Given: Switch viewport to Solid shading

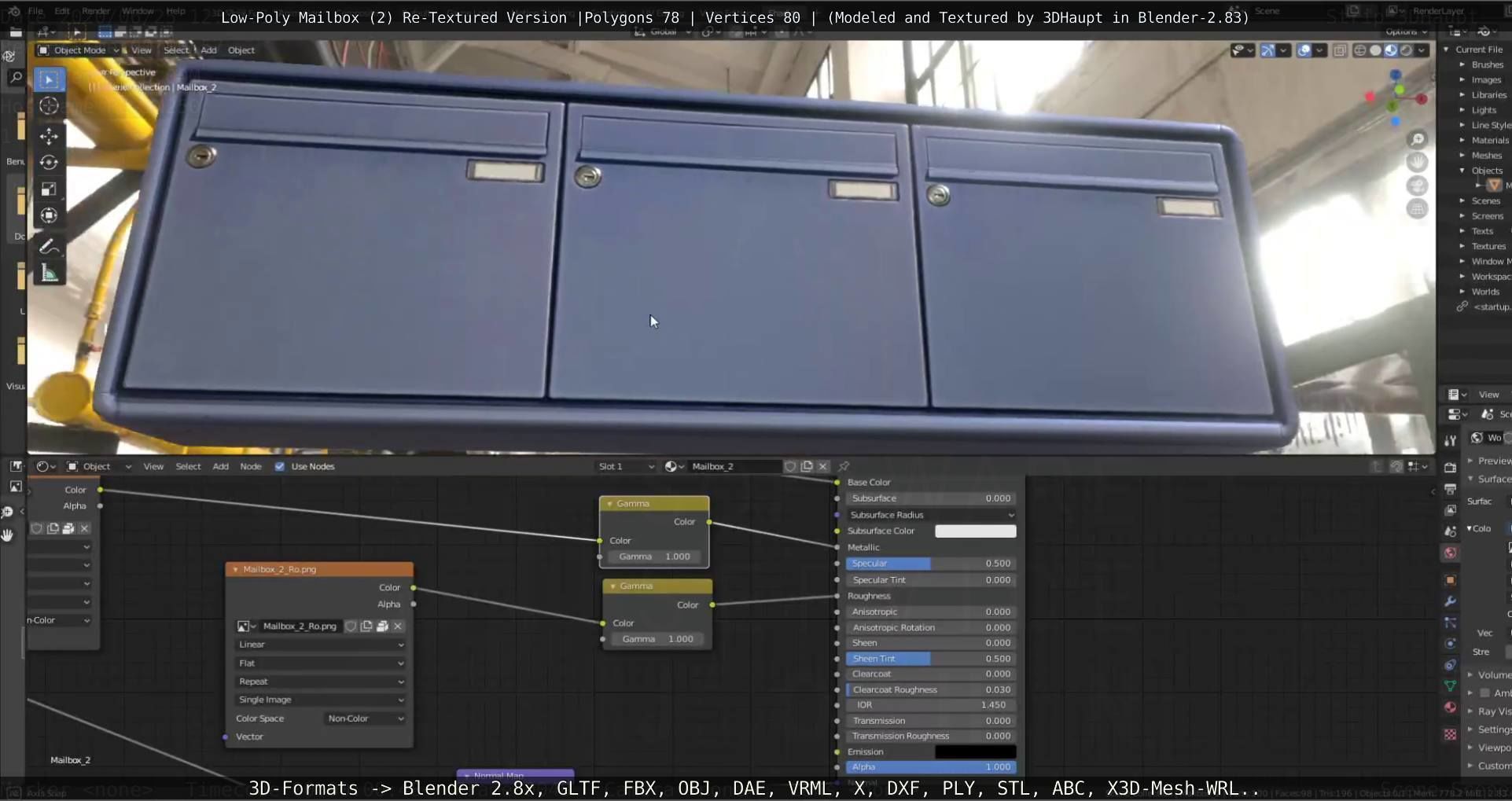Looking at the screenshot, I should 1375,50.
